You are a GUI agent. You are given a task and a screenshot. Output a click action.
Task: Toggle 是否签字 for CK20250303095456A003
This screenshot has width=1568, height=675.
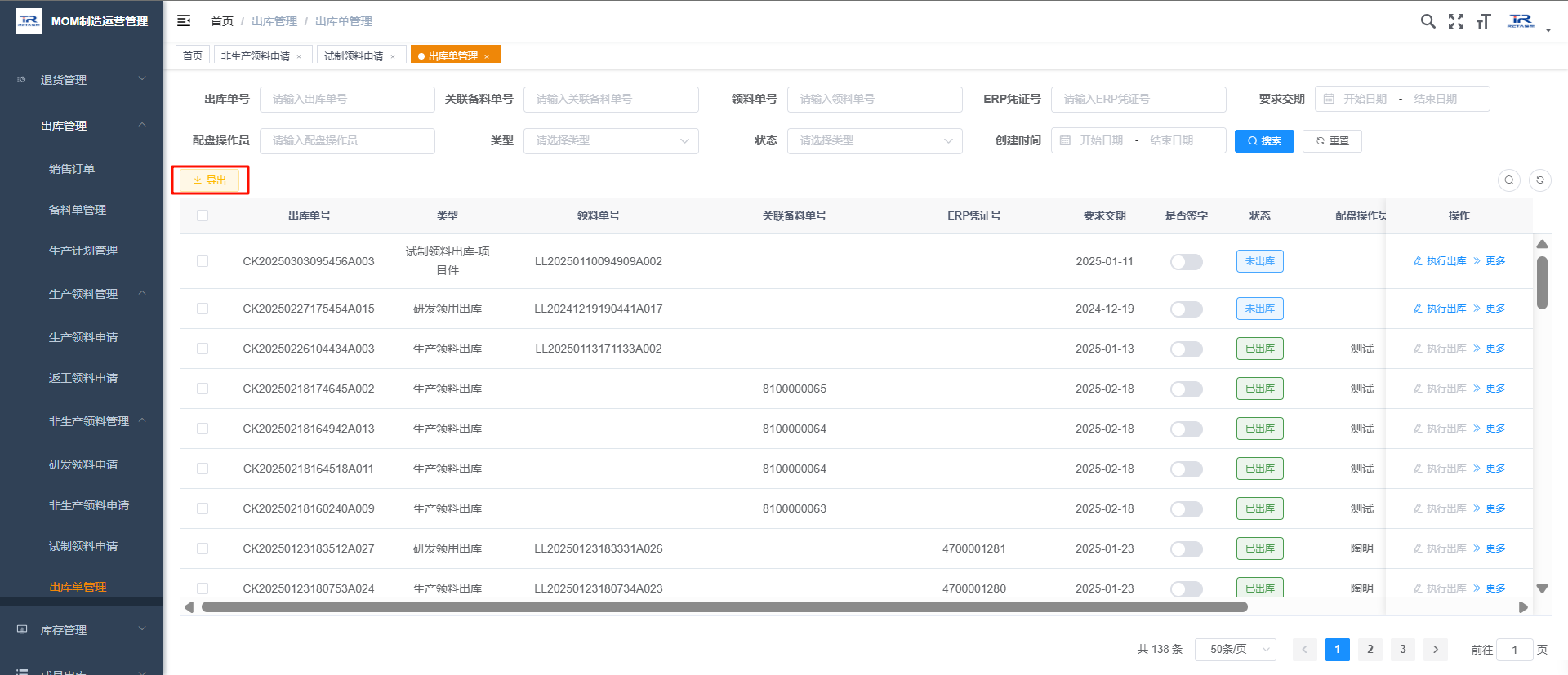1186,261
